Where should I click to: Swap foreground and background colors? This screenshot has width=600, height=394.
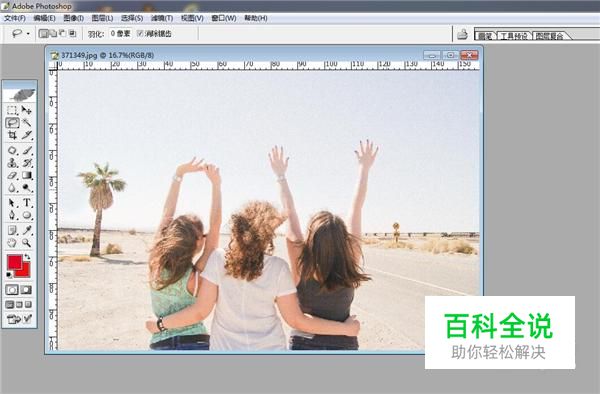point(27,257)
